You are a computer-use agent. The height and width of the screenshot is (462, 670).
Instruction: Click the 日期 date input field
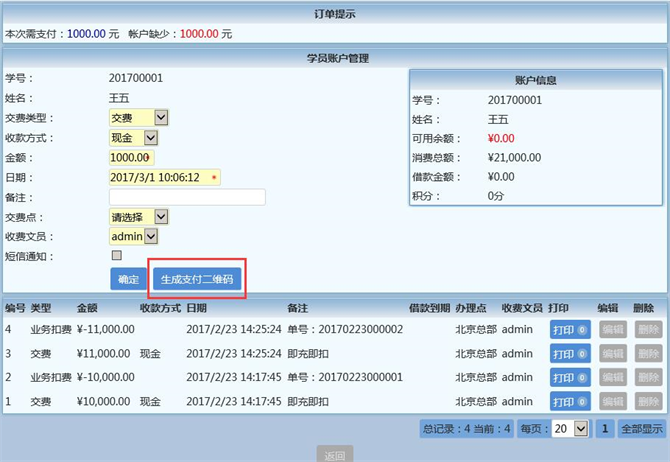pos(164,177)
